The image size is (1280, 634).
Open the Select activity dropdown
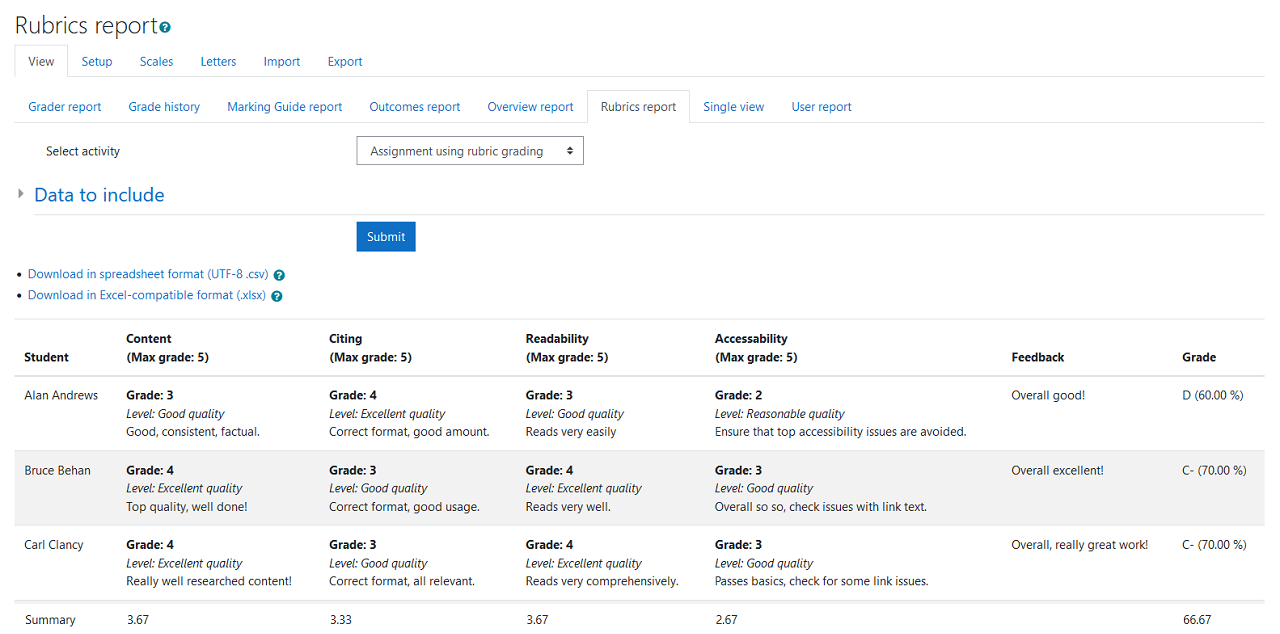tap(469, 150)
